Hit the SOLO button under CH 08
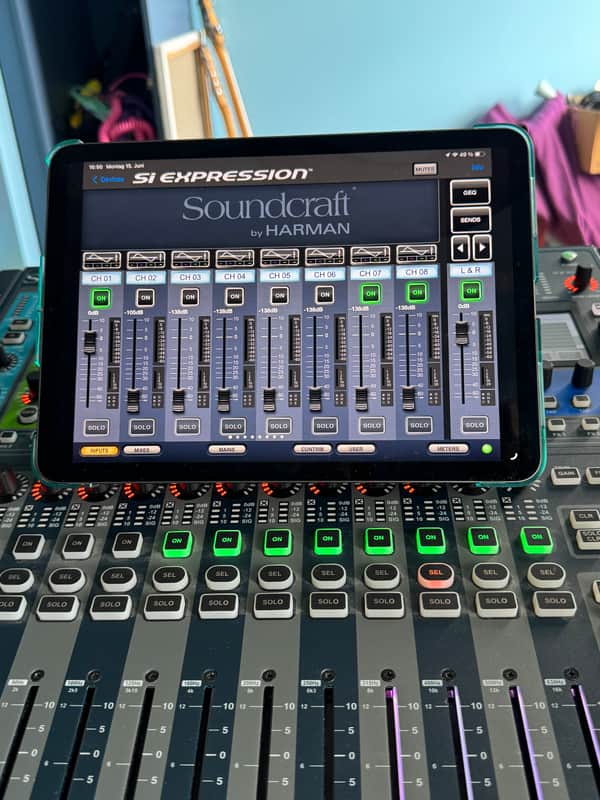 click(x=419, y=425)
